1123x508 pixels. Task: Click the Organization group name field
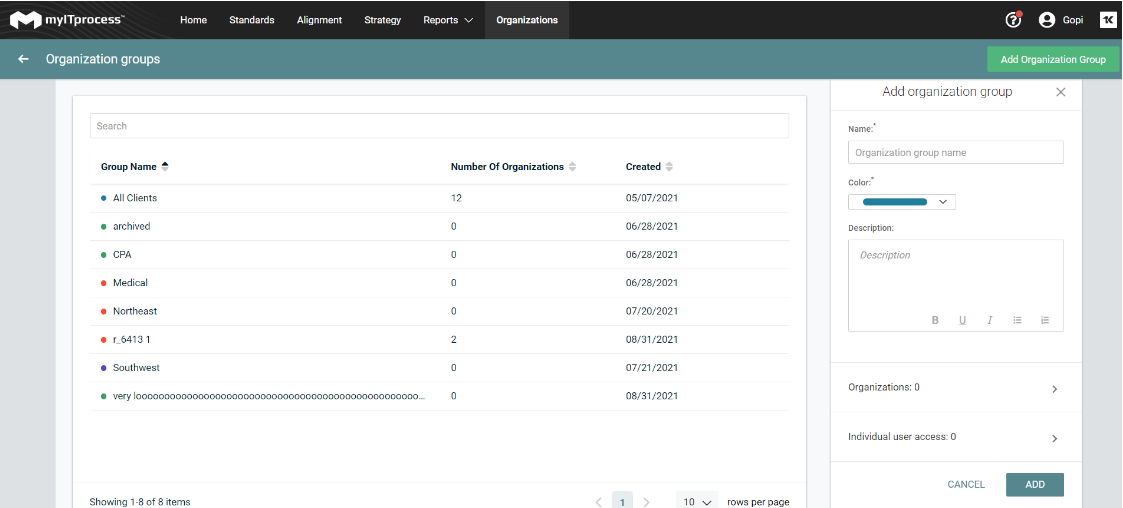coord(955,153)
